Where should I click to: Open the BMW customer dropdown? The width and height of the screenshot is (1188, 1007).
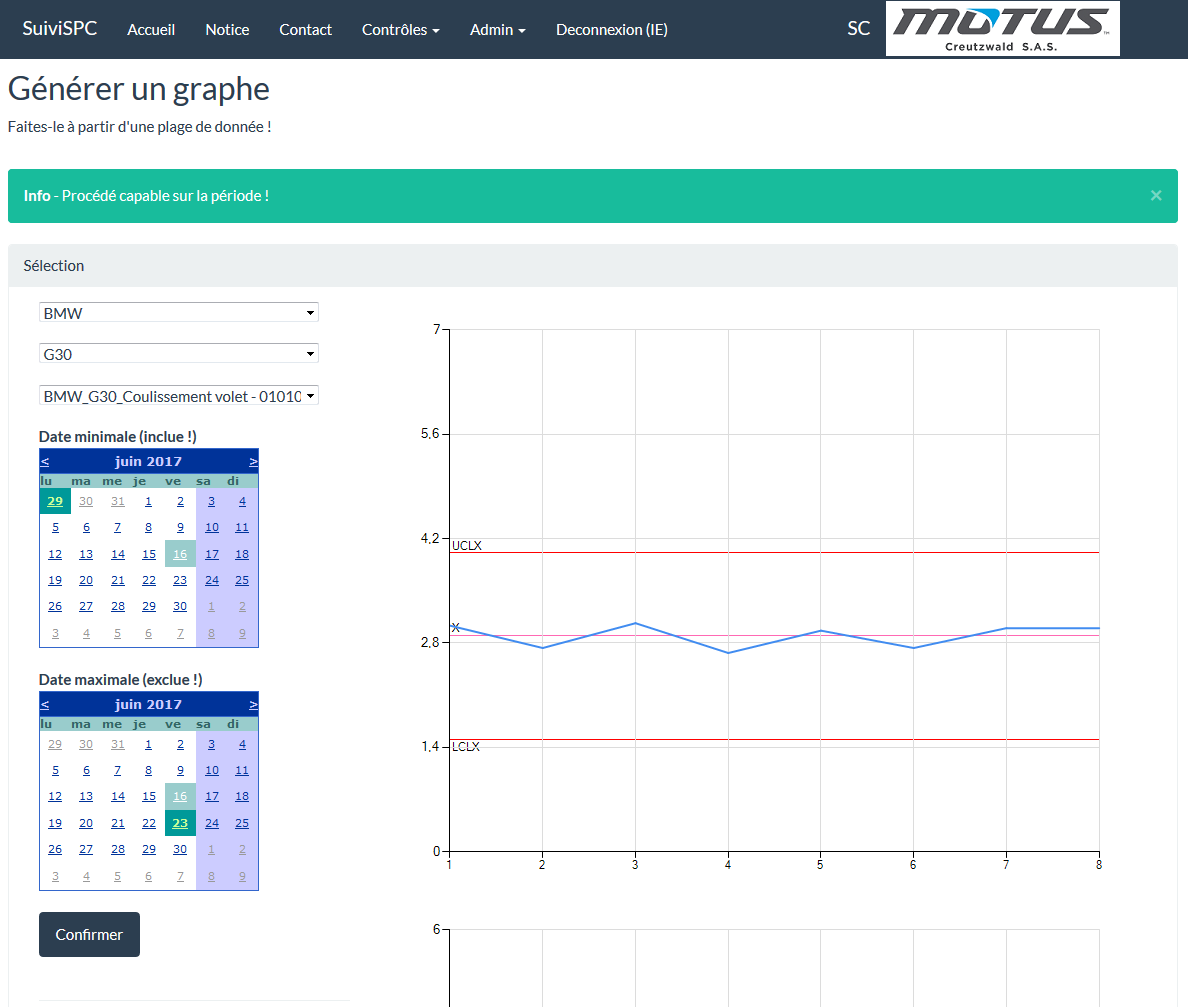[x=179, y=313]
